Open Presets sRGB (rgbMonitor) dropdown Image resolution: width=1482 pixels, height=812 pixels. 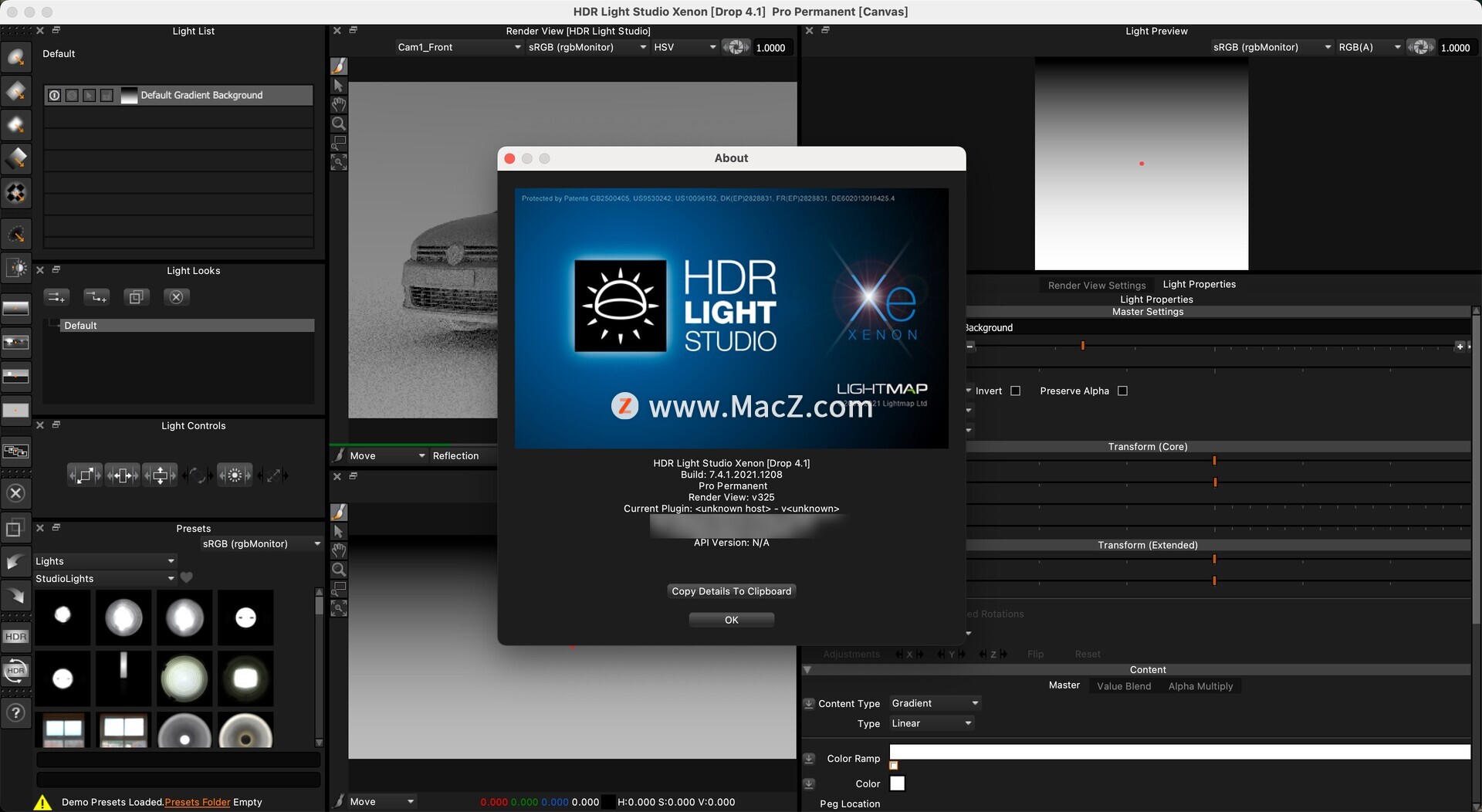pos(262,544)
